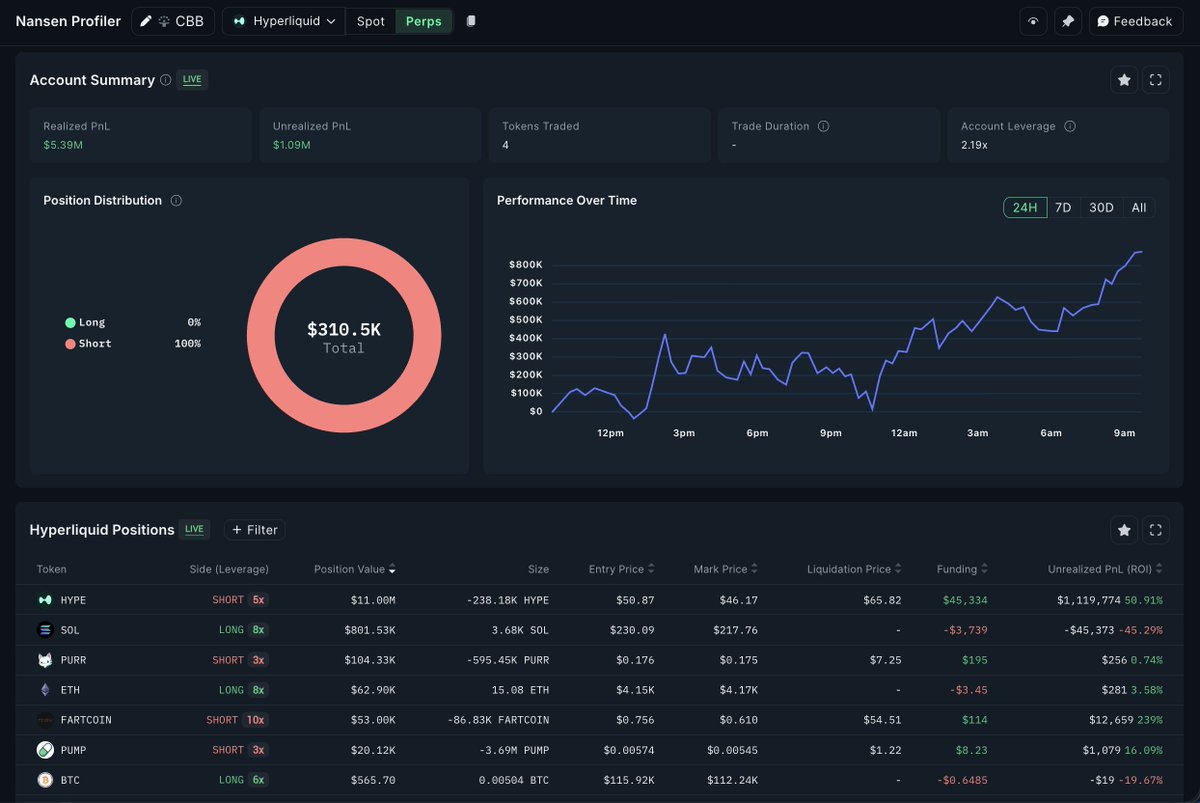Click the Performance Over Time line chart
Viewport: 1200px width, 803px height.
coord(847,335)
